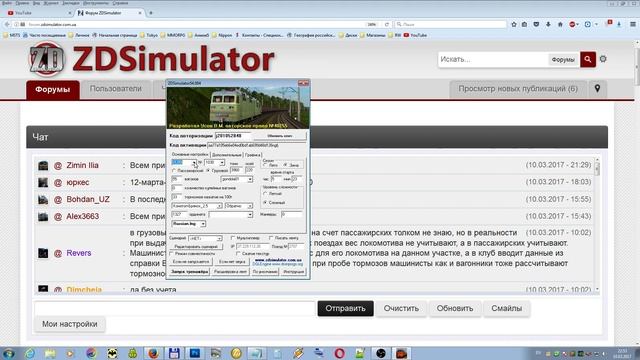
Task: Click the Отправить button
Action: point(345,309)
